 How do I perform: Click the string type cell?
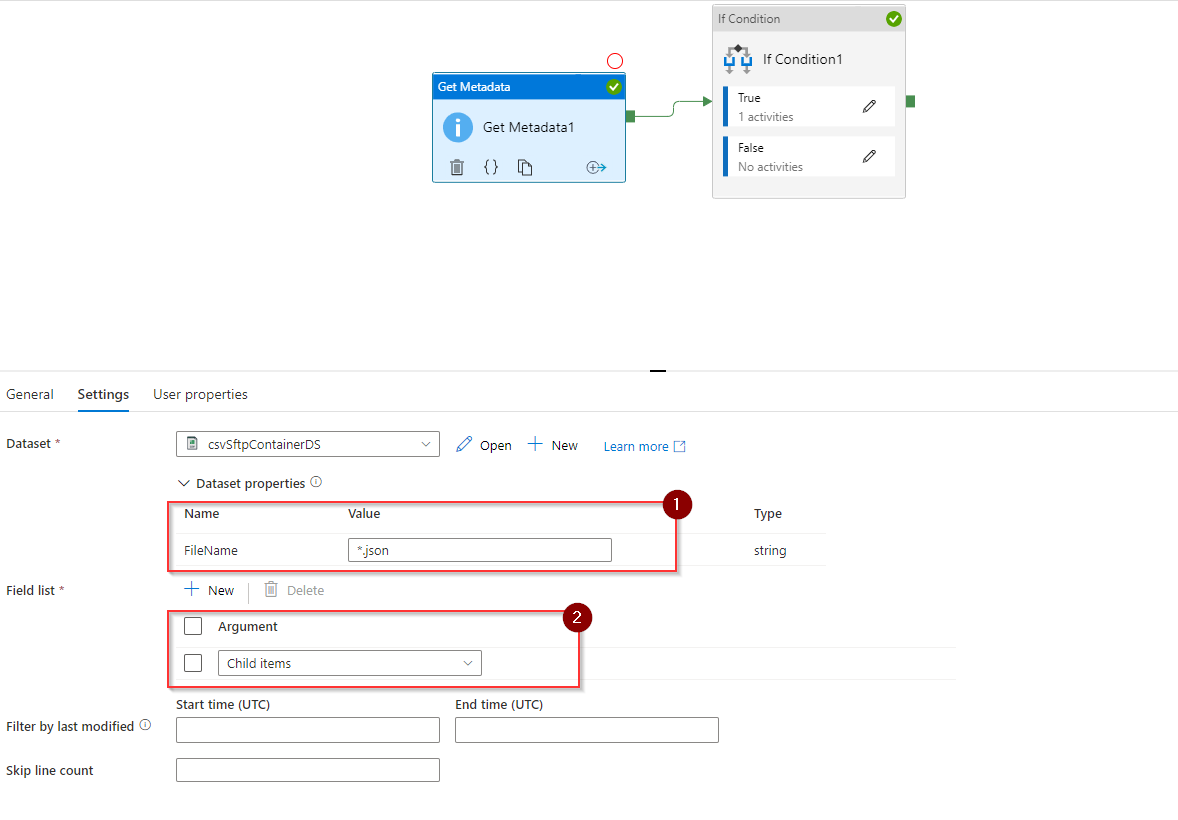point(770,550)
